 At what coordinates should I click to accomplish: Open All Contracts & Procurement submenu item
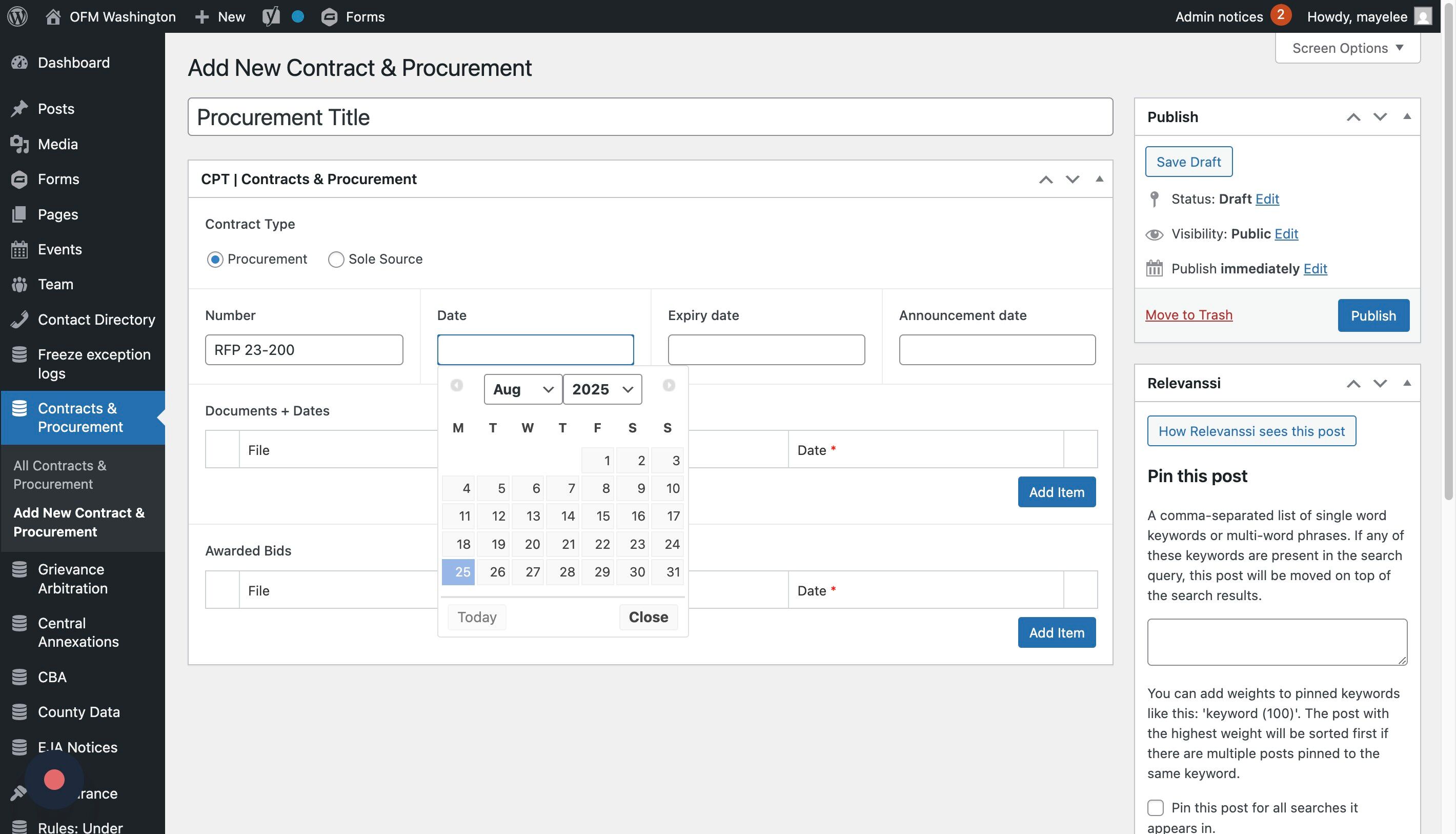tap(59, 474)
